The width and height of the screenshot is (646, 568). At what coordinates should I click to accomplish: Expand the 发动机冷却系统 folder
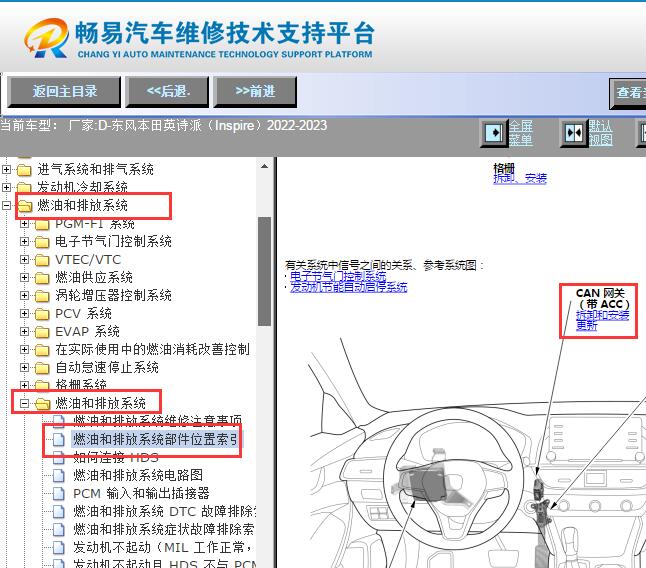[7, 187]
